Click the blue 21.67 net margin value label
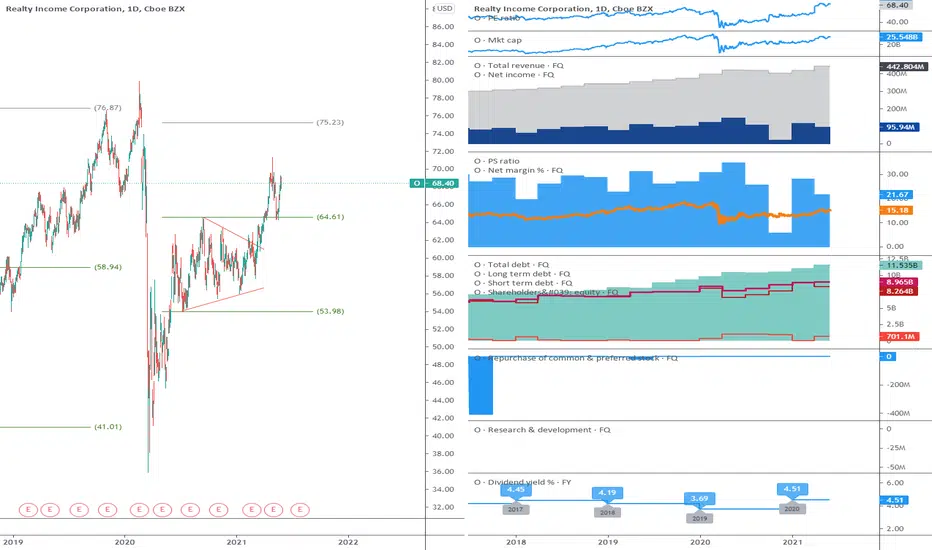 [896, 194]
